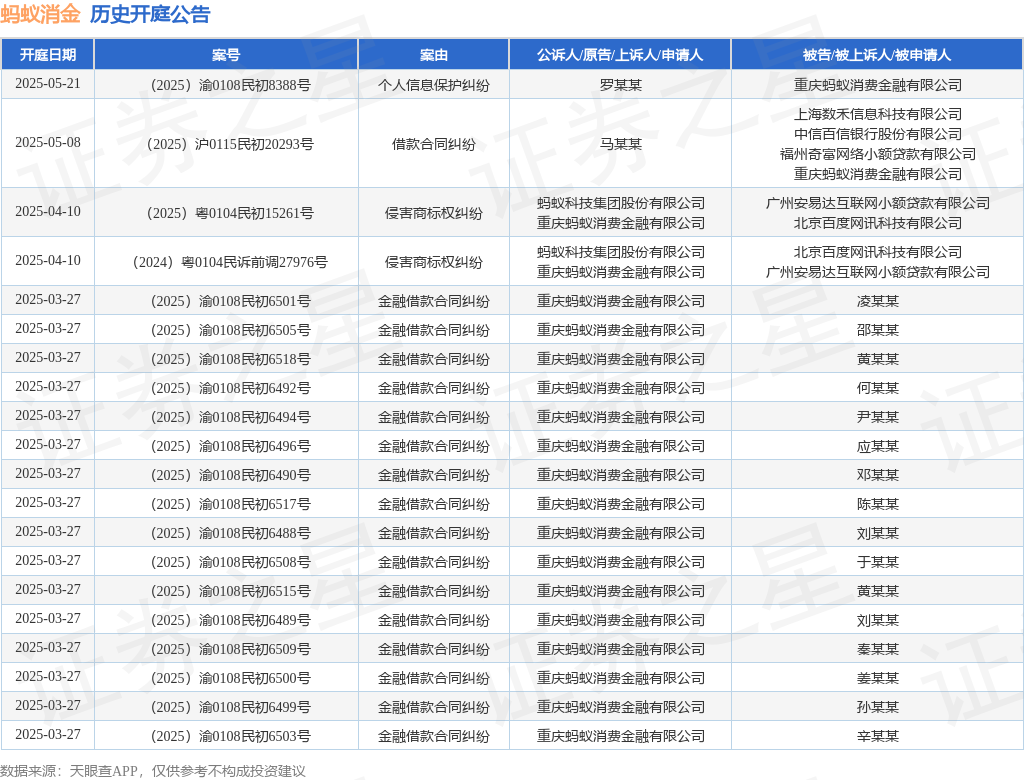Click case number 渝0108民初6490号
The width and height of the screenshot is (1024, 780).
pos(231,475)
